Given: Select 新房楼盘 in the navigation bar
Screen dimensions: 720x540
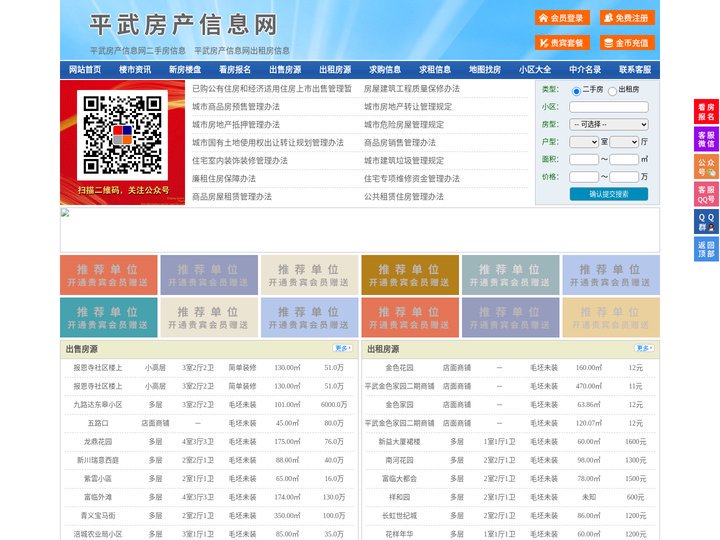Looking at the screenshot, I should [x=185, y=70].
